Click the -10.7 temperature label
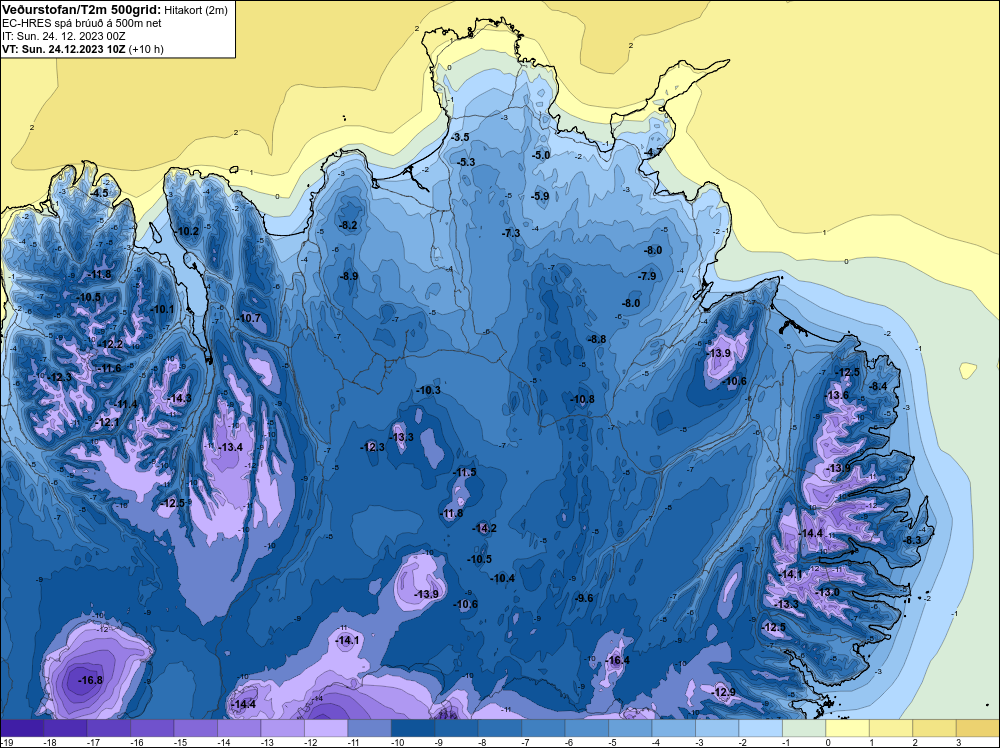The width and height of the screenshot is (1000, 748). point(249,318)
